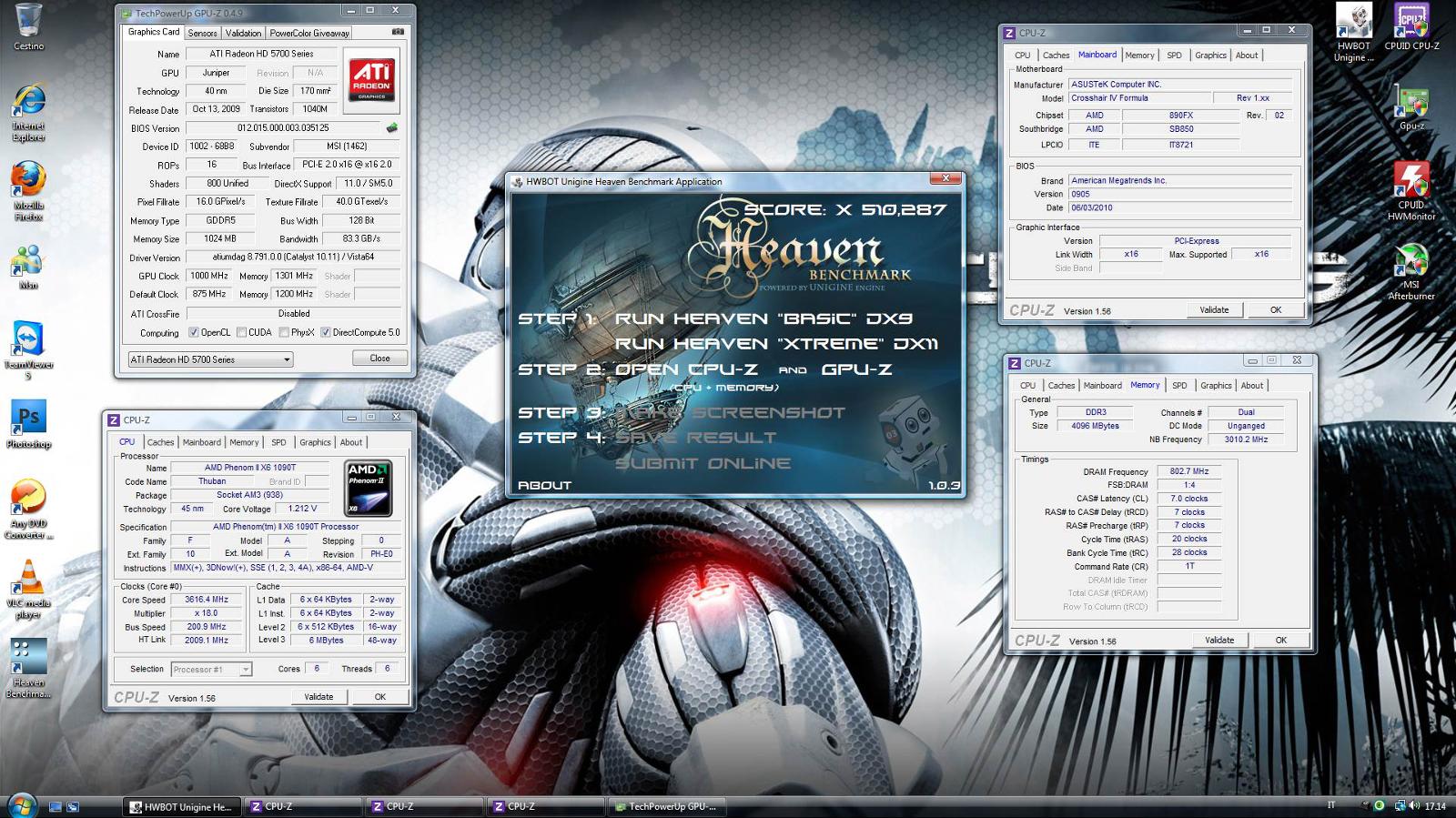Open the Msn desktop icon
This screenshot has width=1456, height=818.
click(x=28, y=267)
